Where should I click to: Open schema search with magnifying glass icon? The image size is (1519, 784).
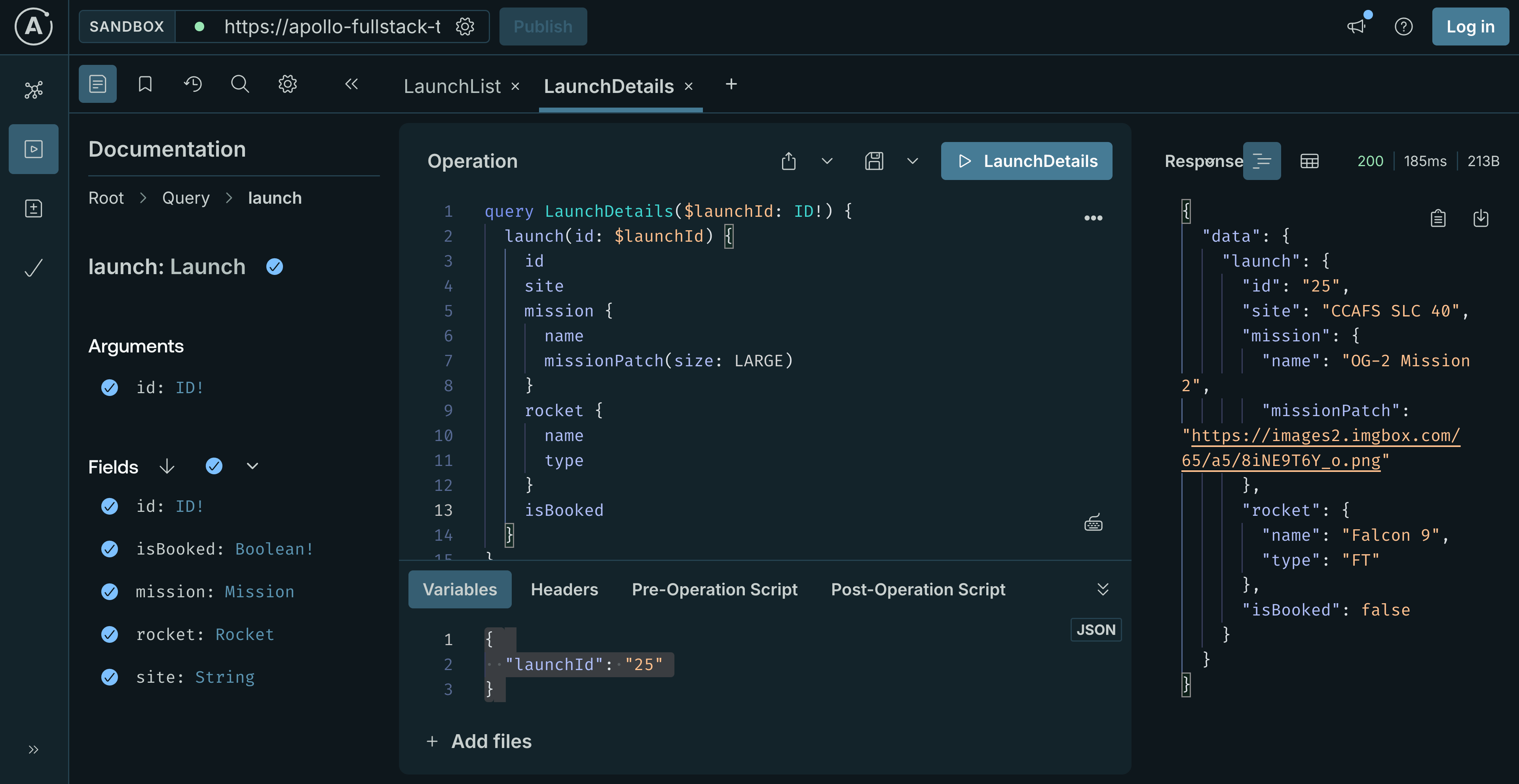point(240,84)
